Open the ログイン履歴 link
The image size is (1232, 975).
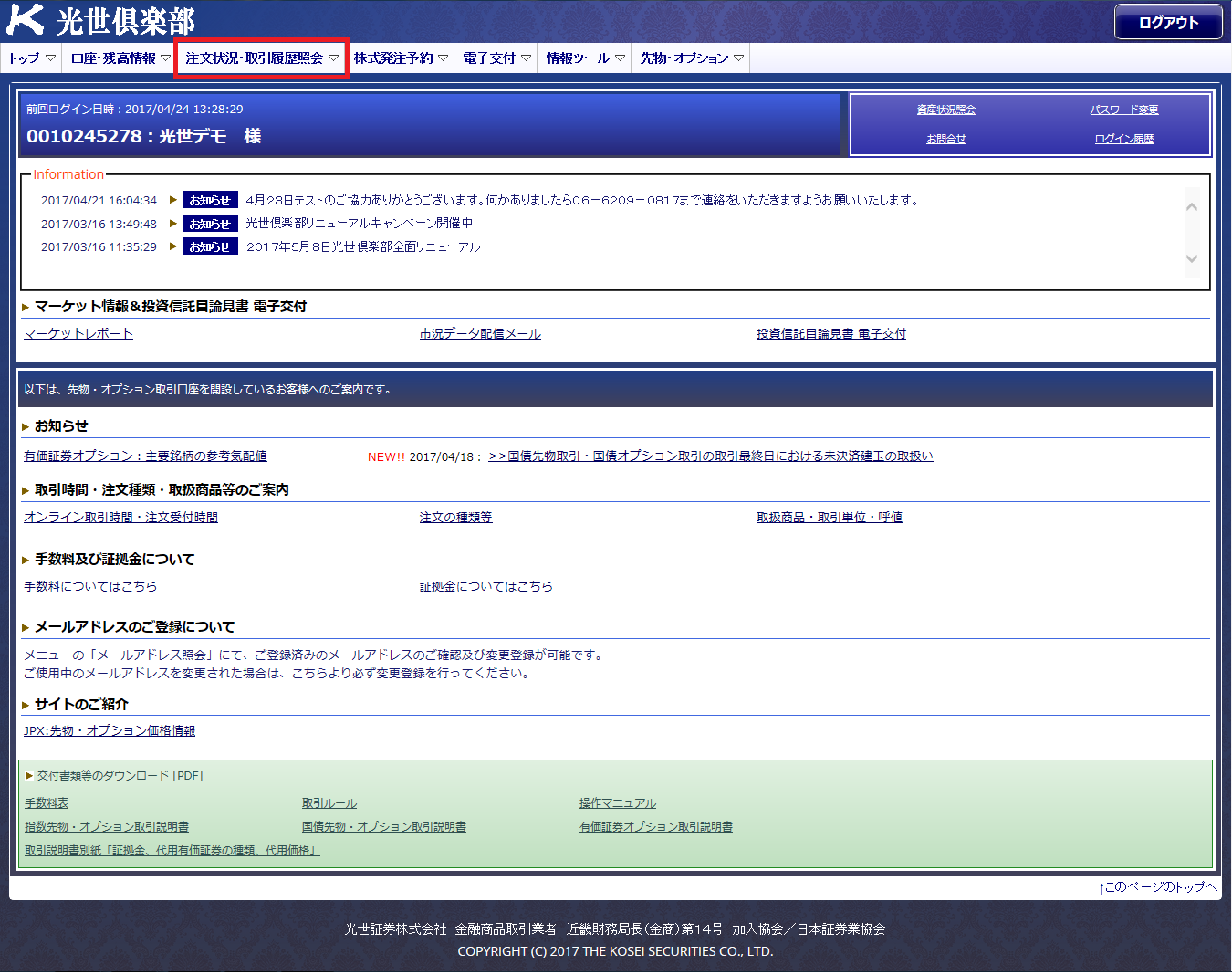1124,139
